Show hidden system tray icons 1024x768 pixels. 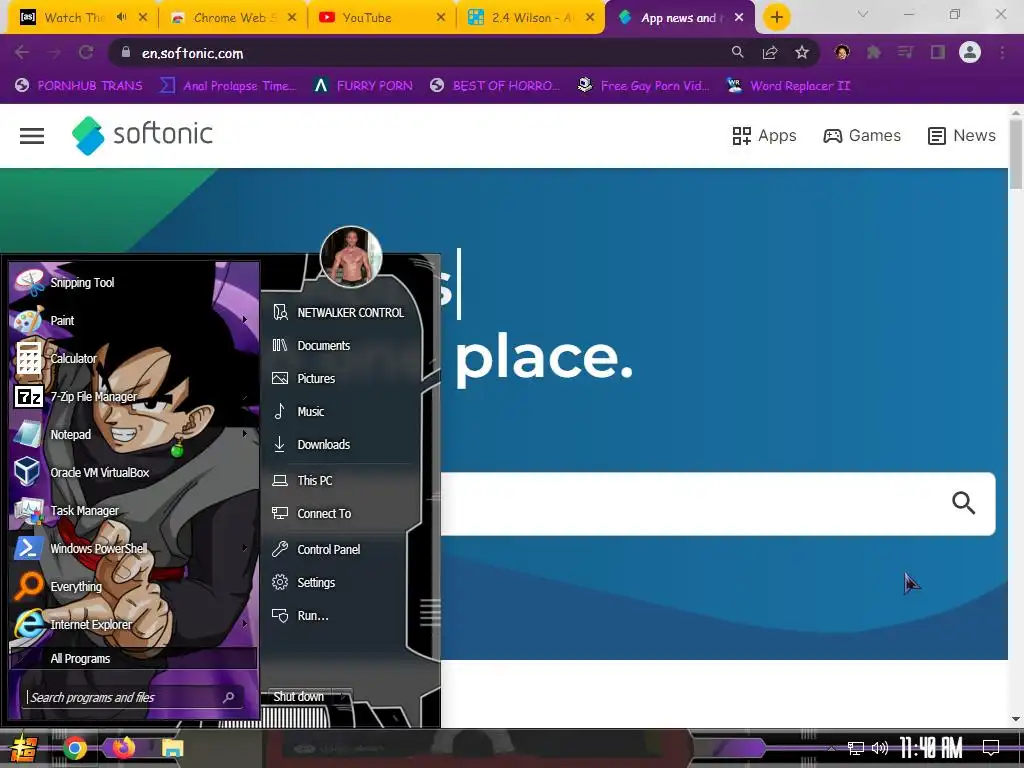click(831, 748)
